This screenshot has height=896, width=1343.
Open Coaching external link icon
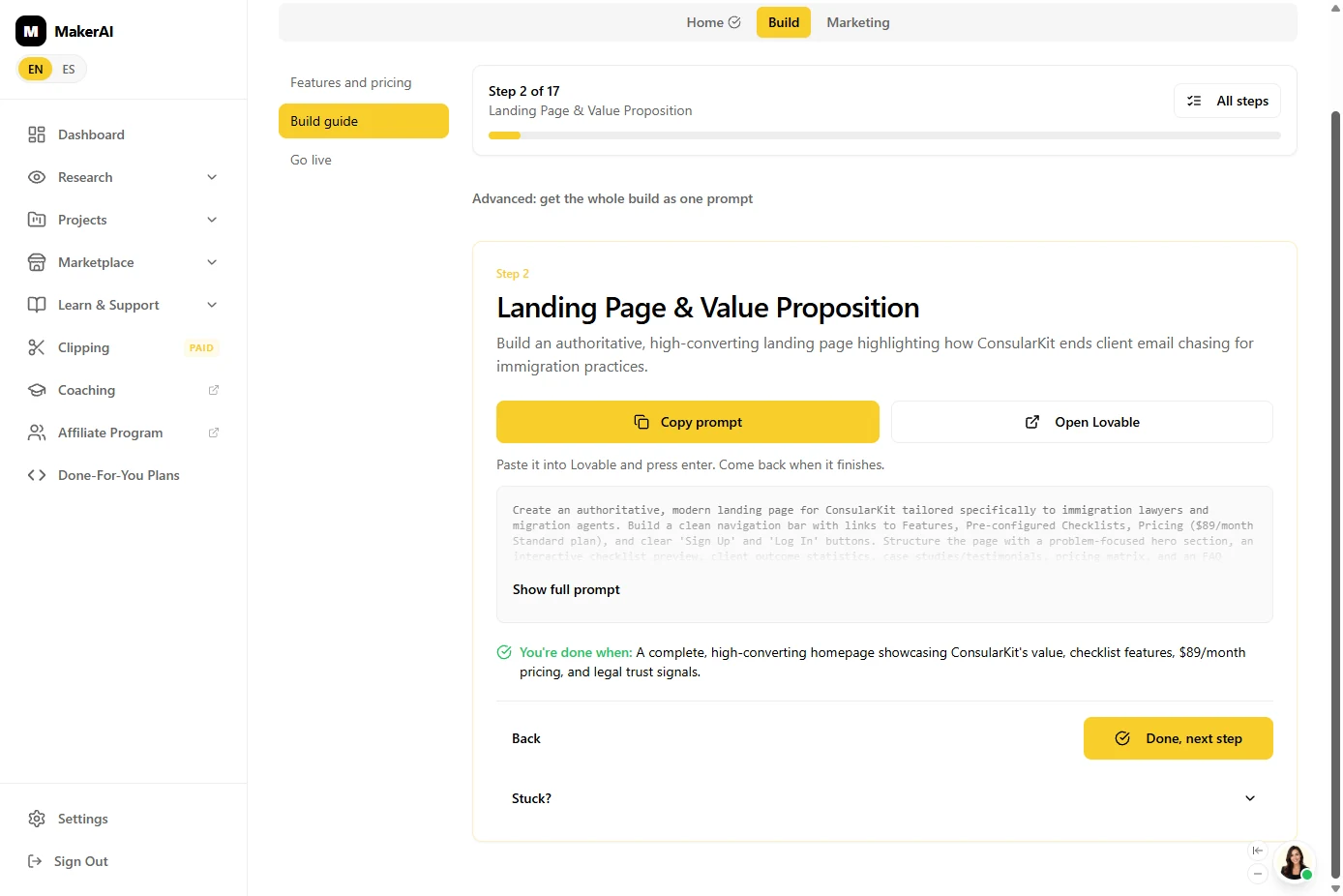(214, 390)
